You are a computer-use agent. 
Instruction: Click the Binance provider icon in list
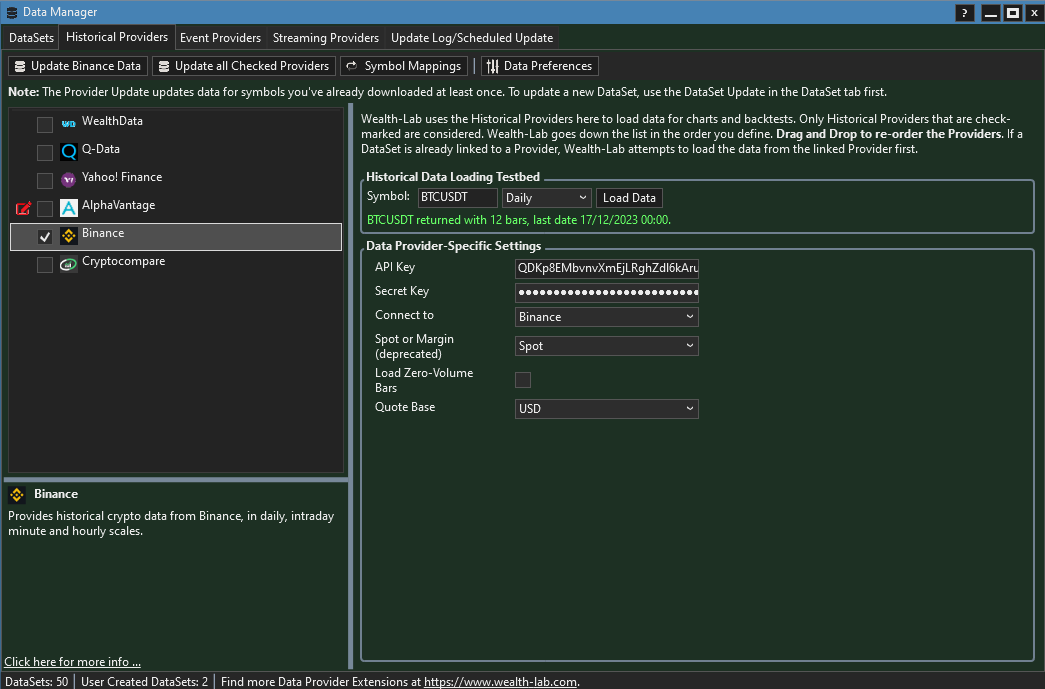pos(69,235)
